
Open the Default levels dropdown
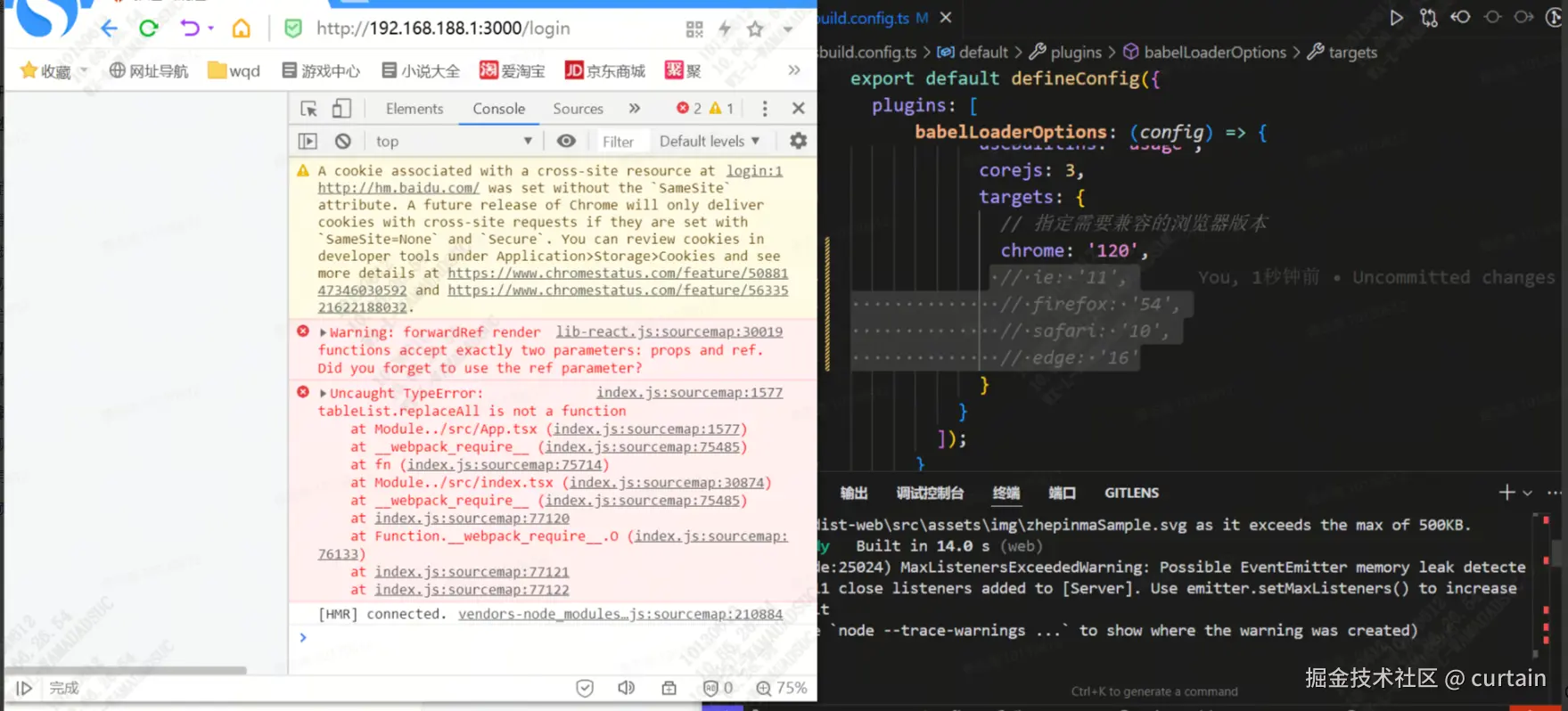[x=710, y=141]
